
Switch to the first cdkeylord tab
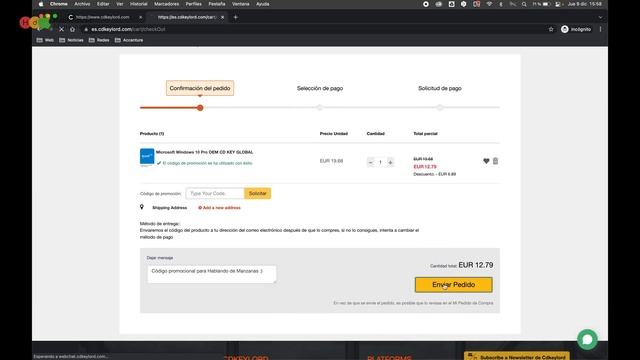coord(103,17)
